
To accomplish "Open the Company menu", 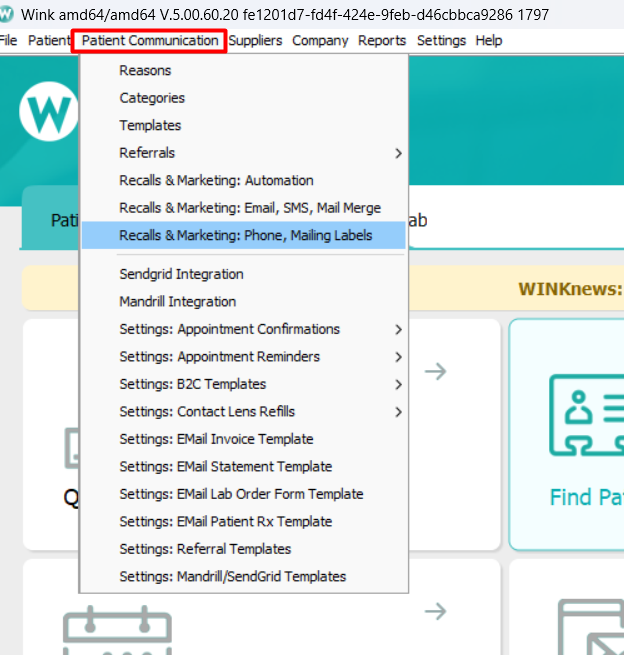I will (320, 41).
